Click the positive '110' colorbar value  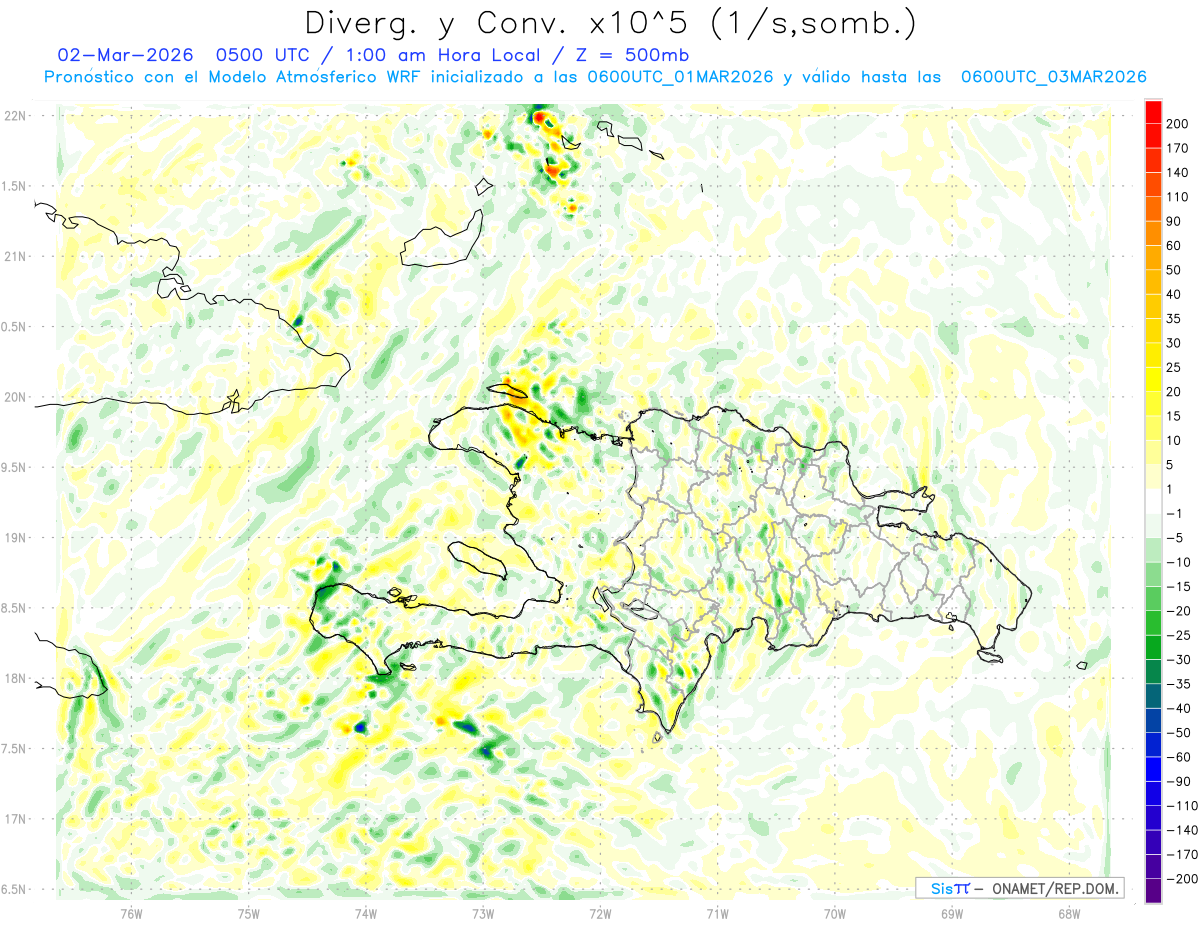[x=1178, y=197]
